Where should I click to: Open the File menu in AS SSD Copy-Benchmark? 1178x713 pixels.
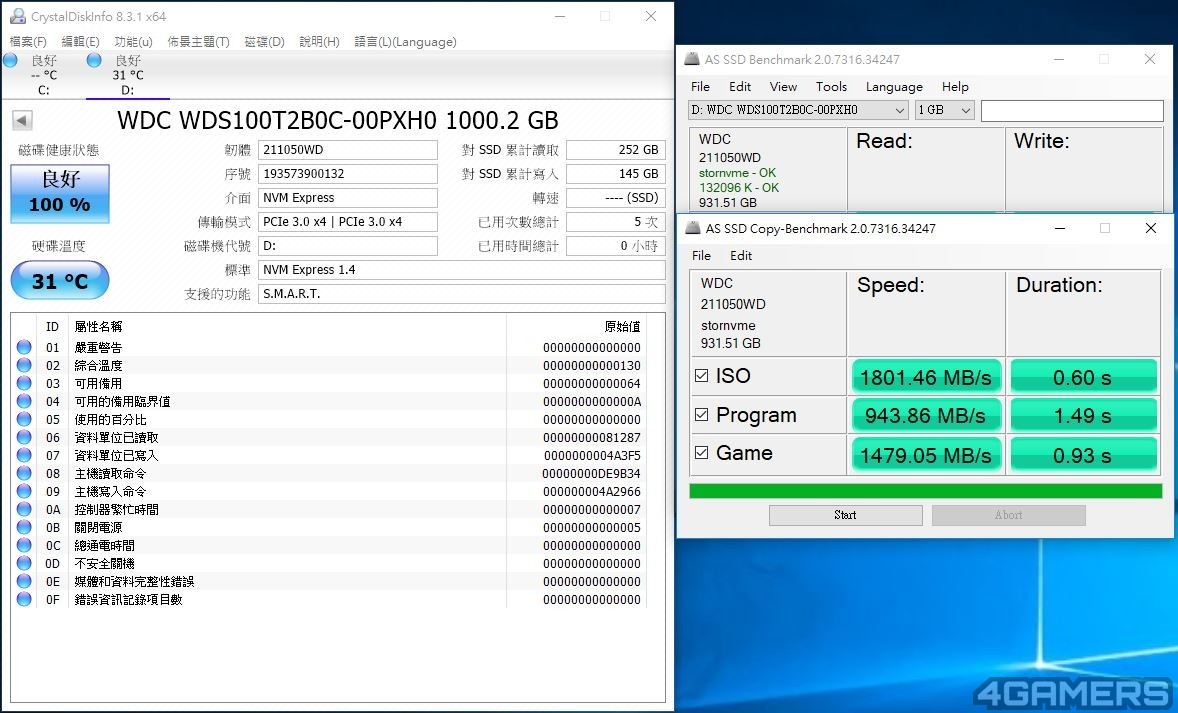(x=702, y=255)
